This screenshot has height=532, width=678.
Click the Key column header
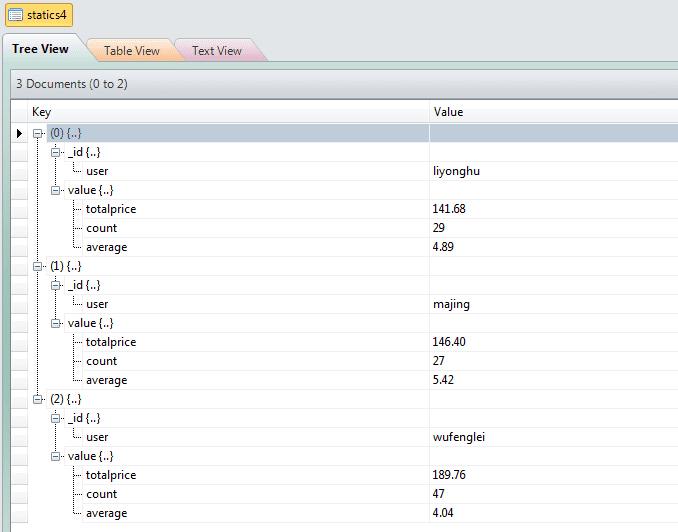click(228, 112)
